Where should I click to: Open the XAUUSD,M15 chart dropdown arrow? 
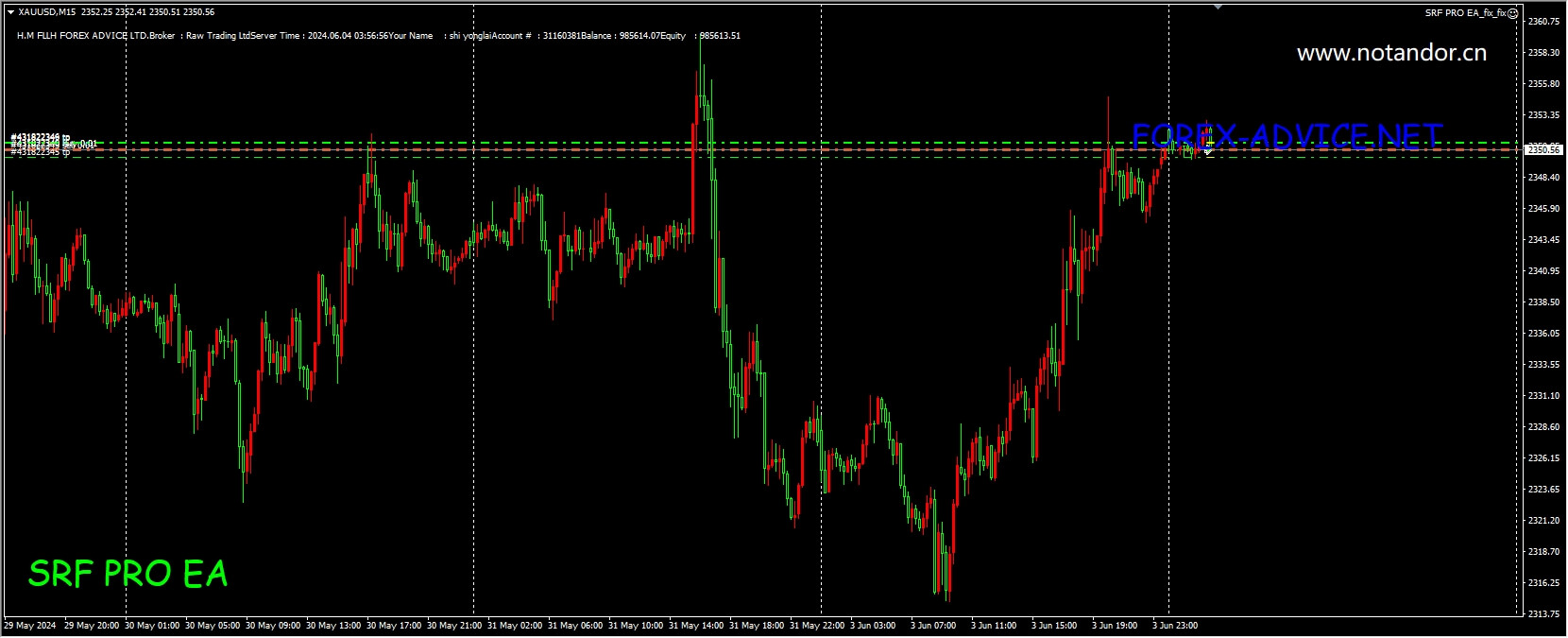[10, 12]
